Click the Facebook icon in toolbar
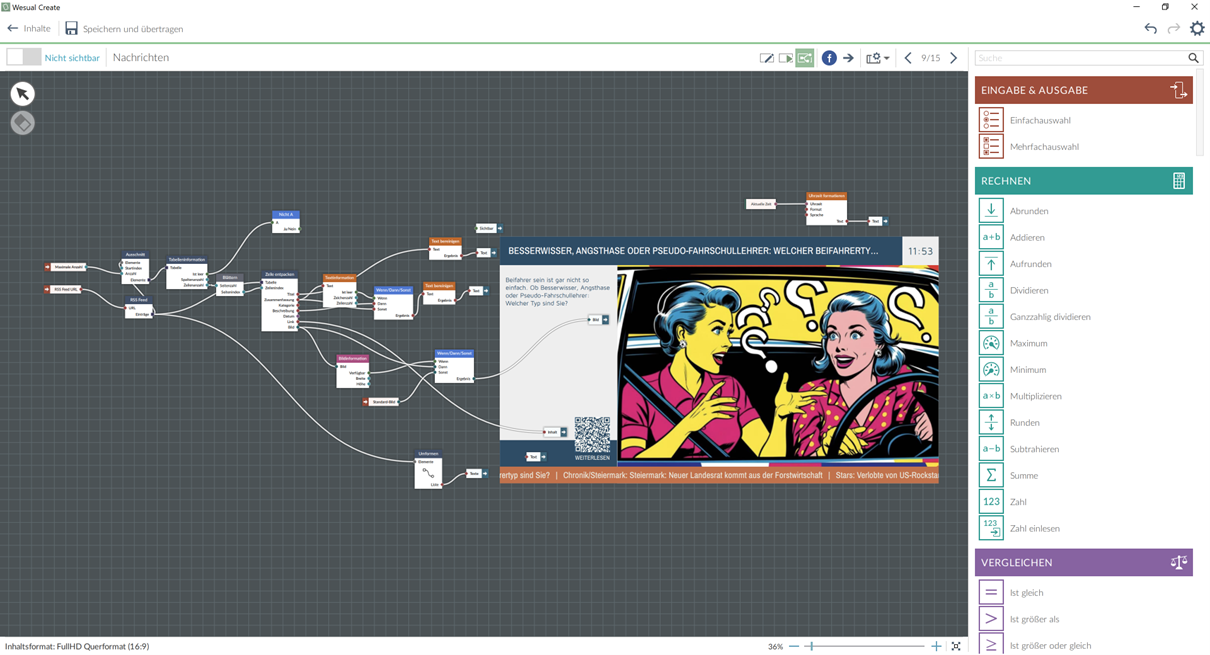The image size is (1210, 655). coord(829,58)
